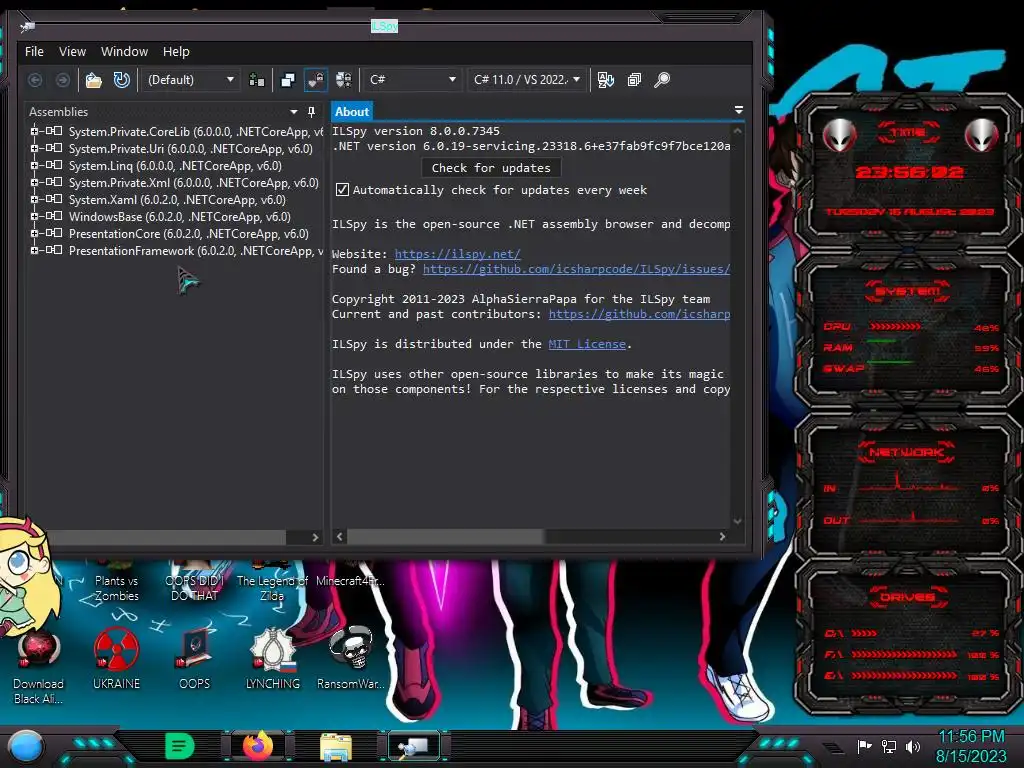Open the View menu
Screen dimensions: 1024x768
point(72,52)
